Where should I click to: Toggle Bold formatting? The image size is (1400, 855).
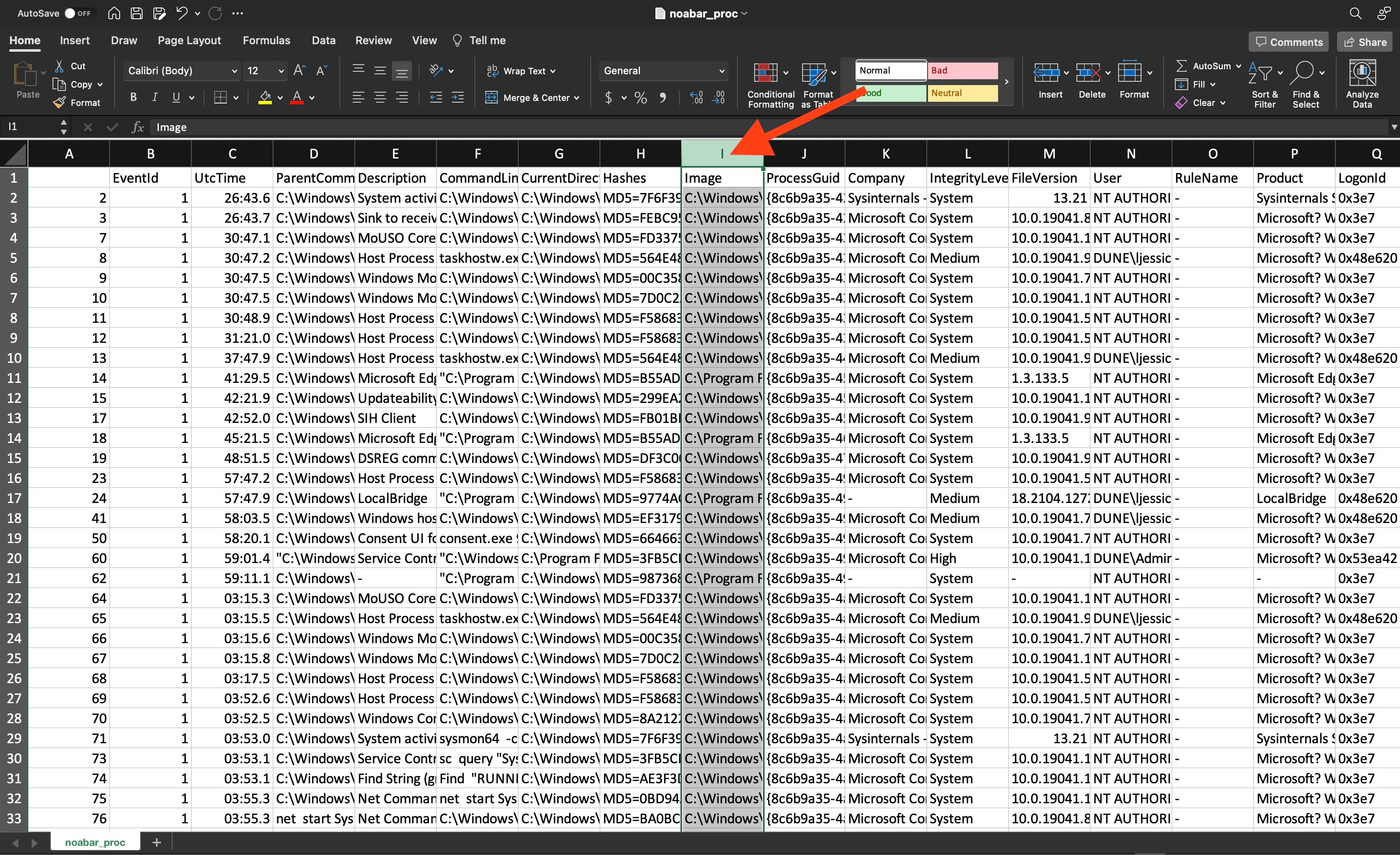click(133, 97)
